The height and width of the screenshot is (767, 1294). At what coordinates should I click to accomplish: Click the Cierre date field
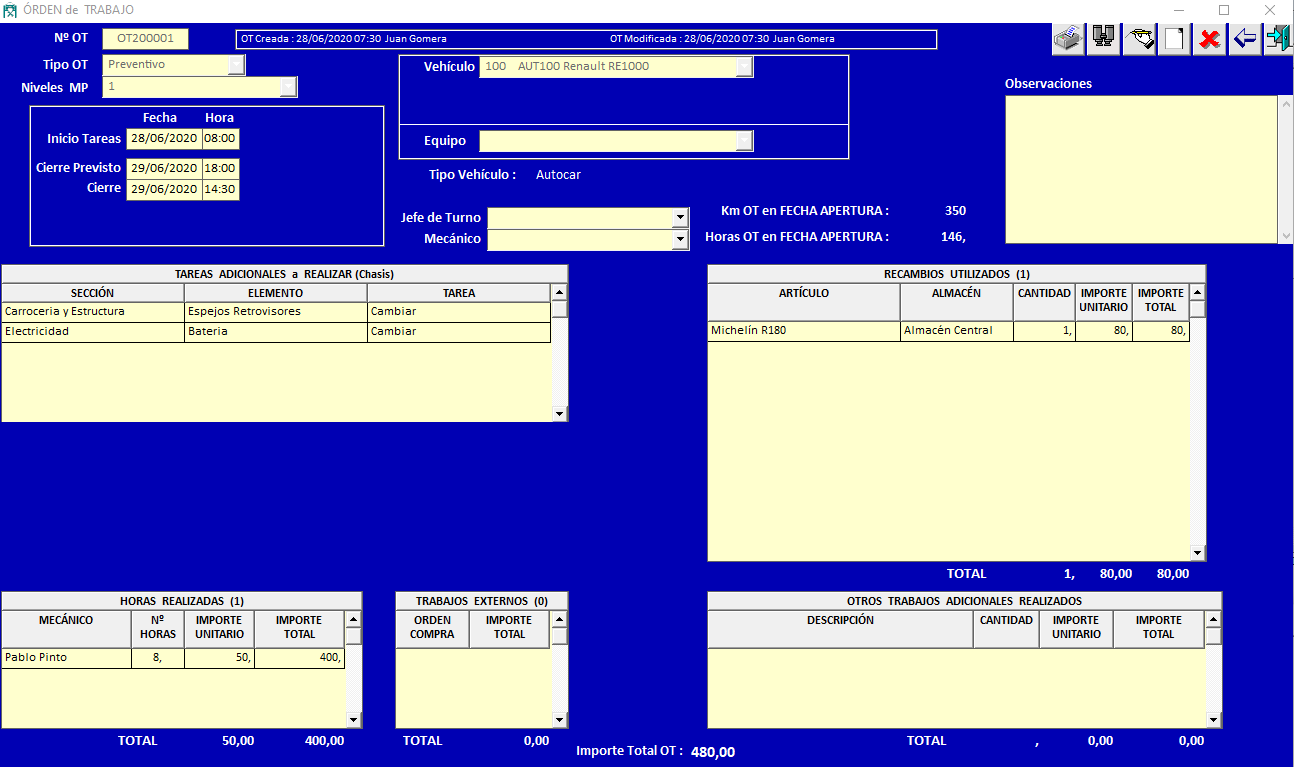164,190
